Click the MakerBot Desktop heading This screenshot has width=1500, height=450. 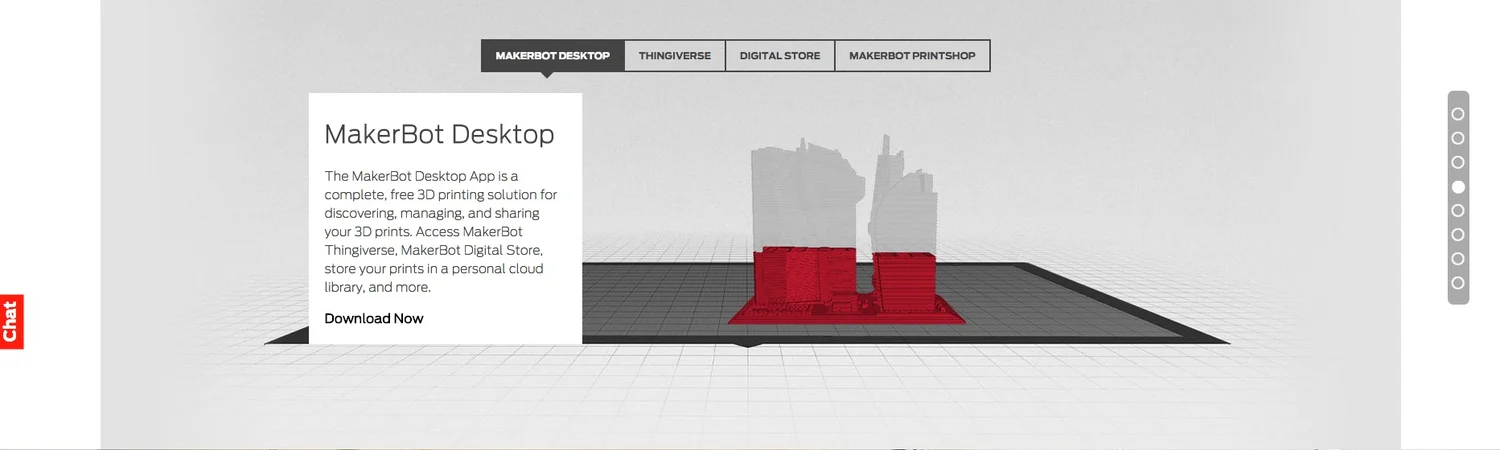[x=439, y=134]
